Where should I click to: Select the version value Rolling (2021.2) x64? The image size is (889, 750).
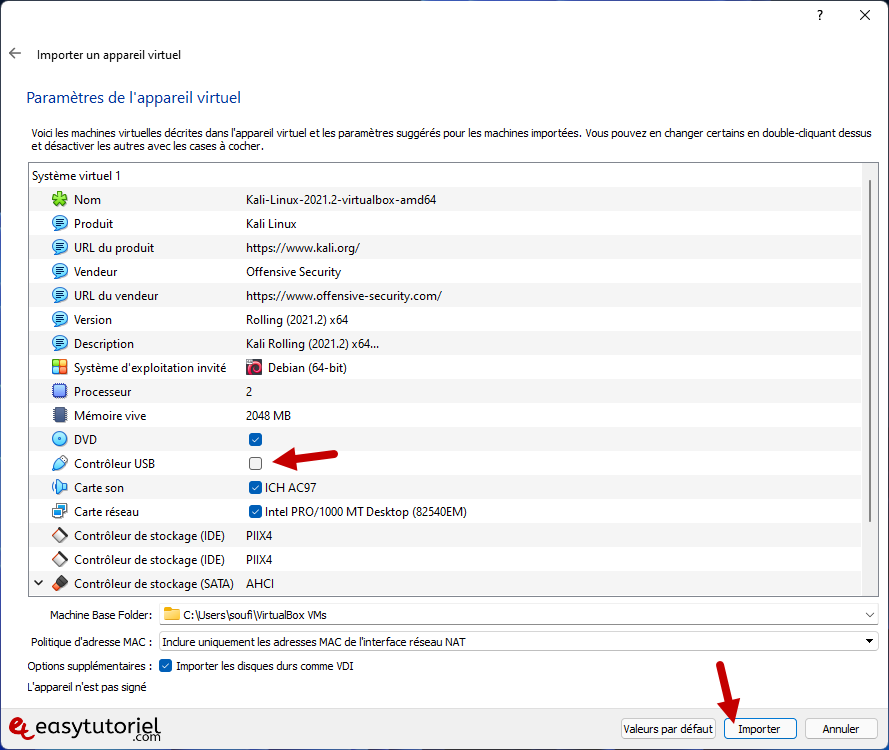click(x=297, y=320)
